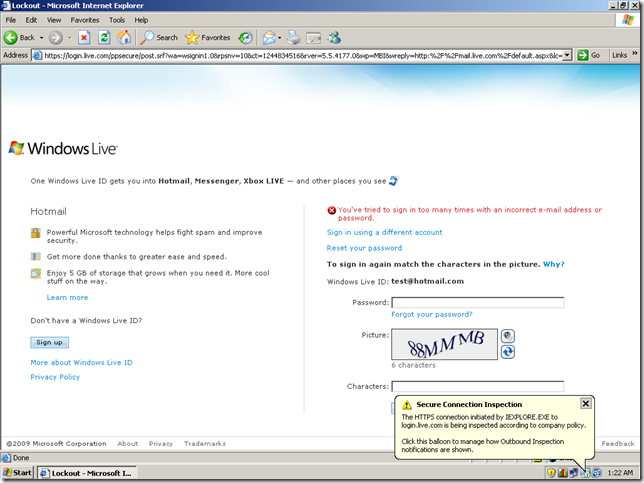Click the footer 'Privacy' link

pyautogui.click(x=161, y=444)
